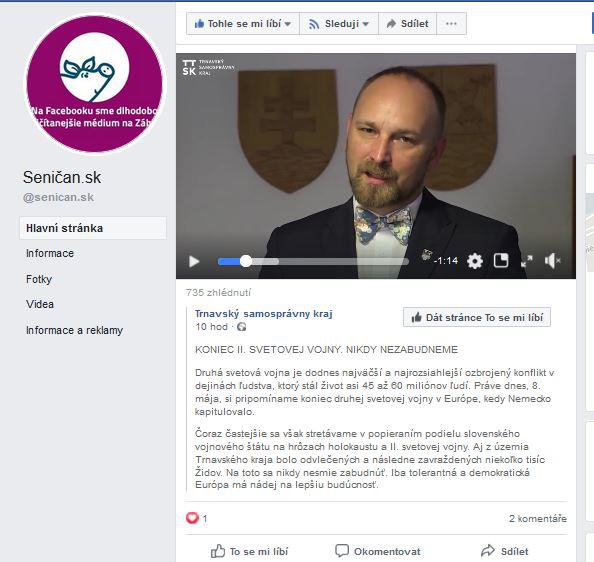Play the video

(x=194, y=261)
